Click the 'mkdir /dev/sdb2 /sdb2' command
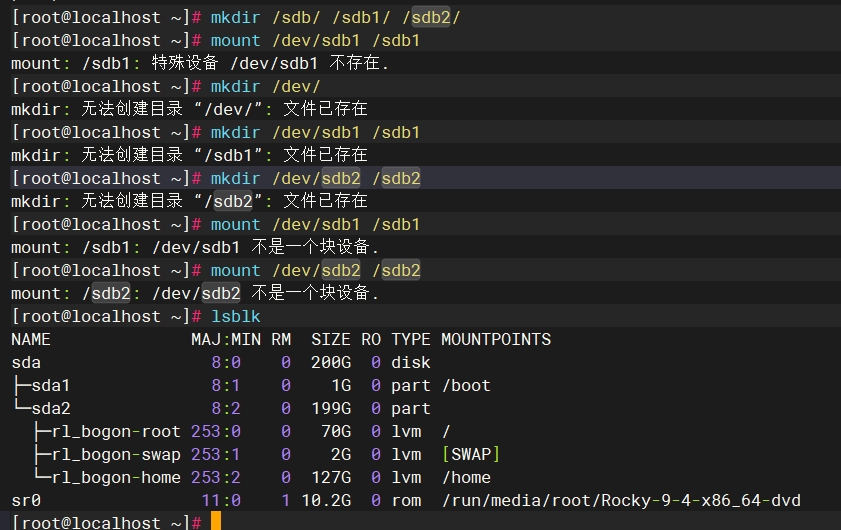The image size is (841, 530). click(315, 179)
